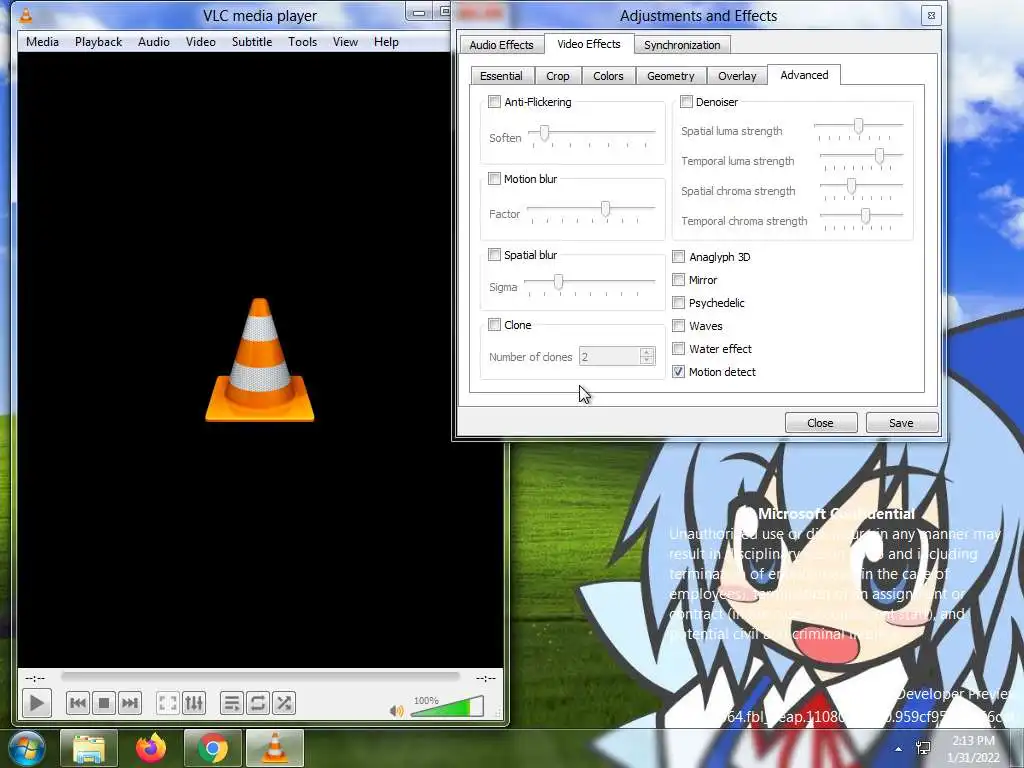
Task: Select the Video Effects tab
Action: click(588, 44)
